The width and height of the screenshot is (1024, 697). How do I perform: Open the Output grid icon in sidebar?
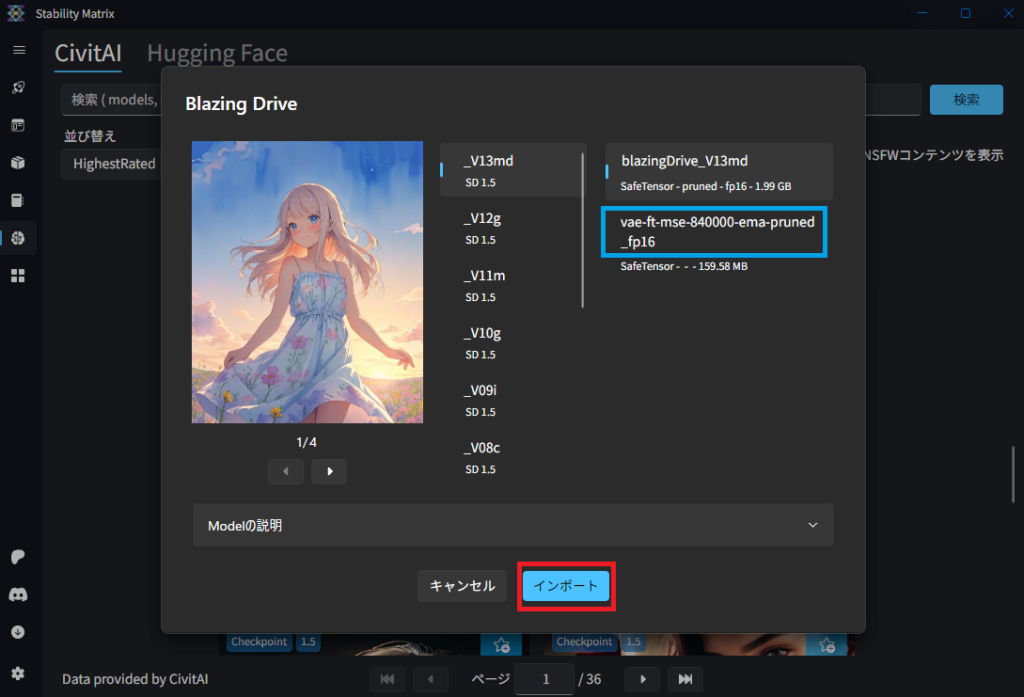[18, 276]
